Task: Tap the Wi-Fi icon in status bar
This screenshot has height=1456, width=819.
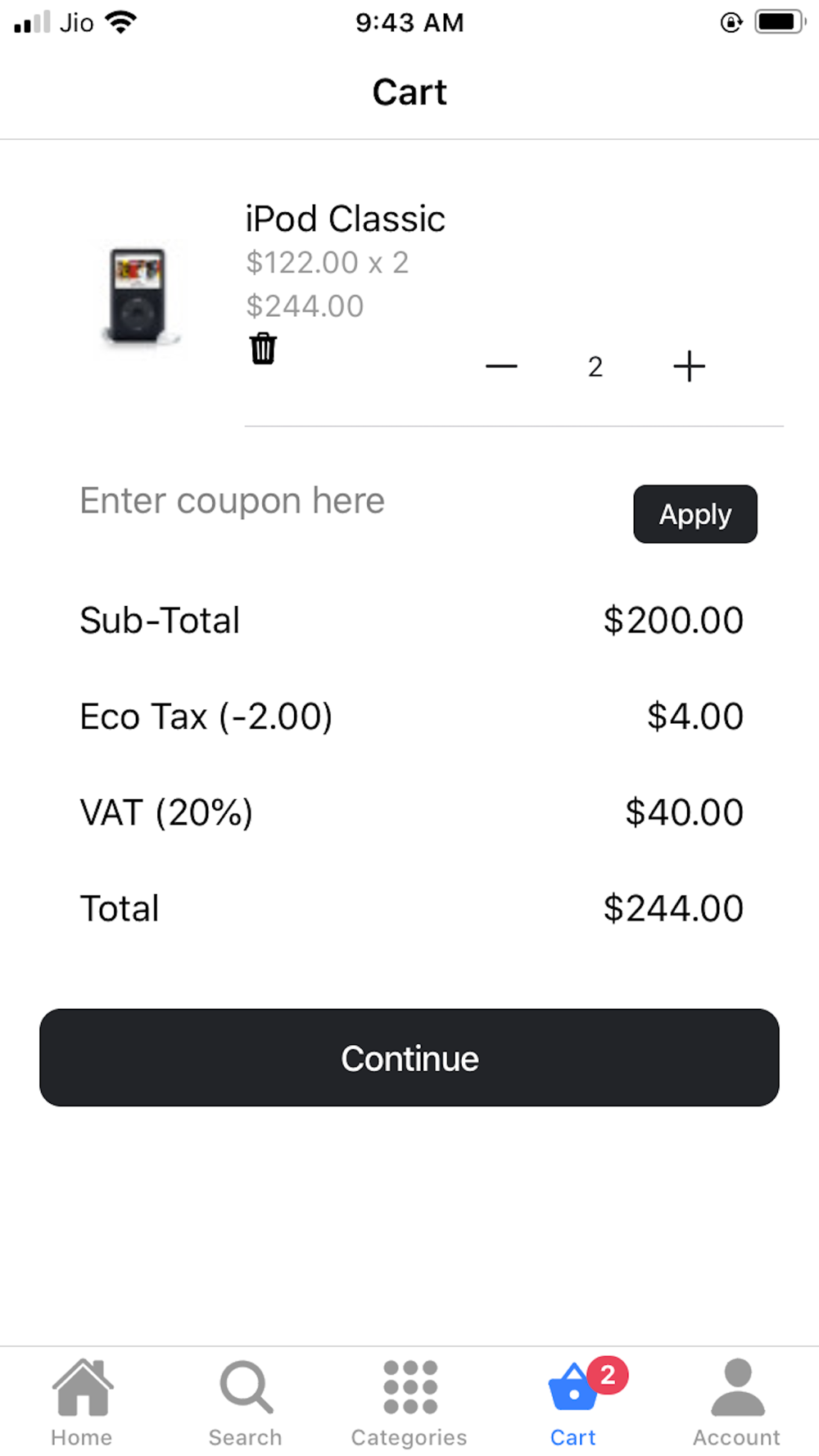Action: 121,22
